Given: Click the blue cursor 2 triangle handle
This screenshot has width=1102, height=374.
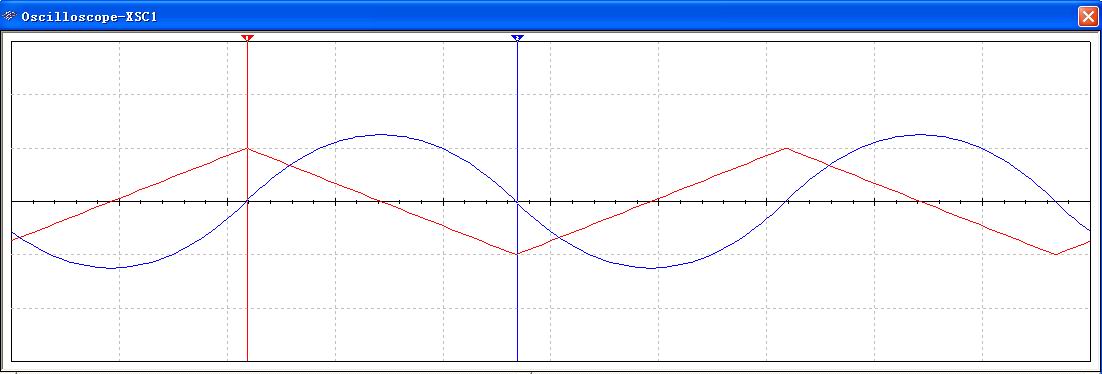Looking at the screenshot, I should (517, 37).
